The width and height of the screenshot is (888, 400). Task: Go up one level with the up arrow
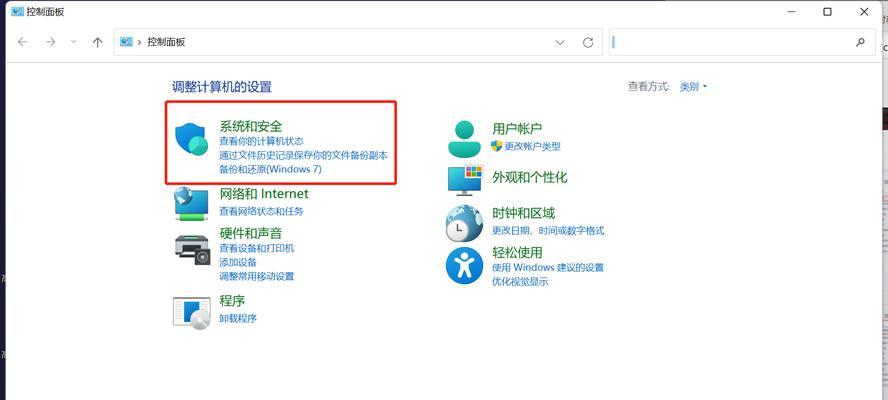click(x=97, y=42)
